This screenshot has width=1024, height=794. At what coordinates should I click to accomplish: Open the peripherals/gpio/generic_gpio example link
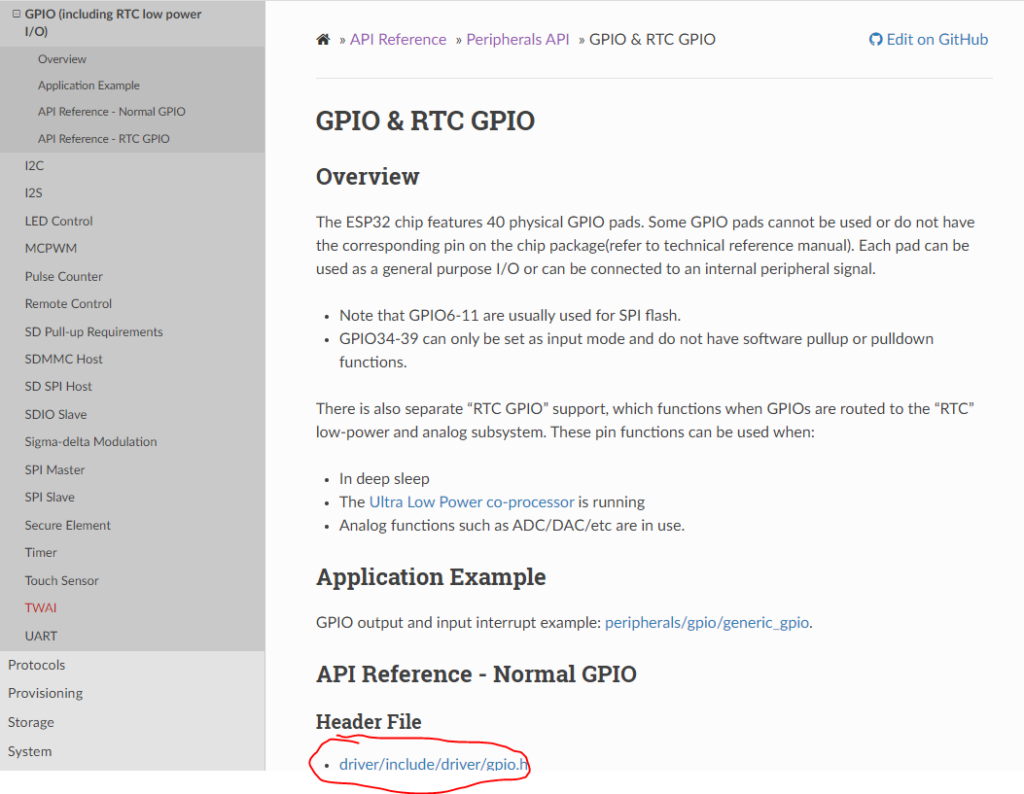707,622
